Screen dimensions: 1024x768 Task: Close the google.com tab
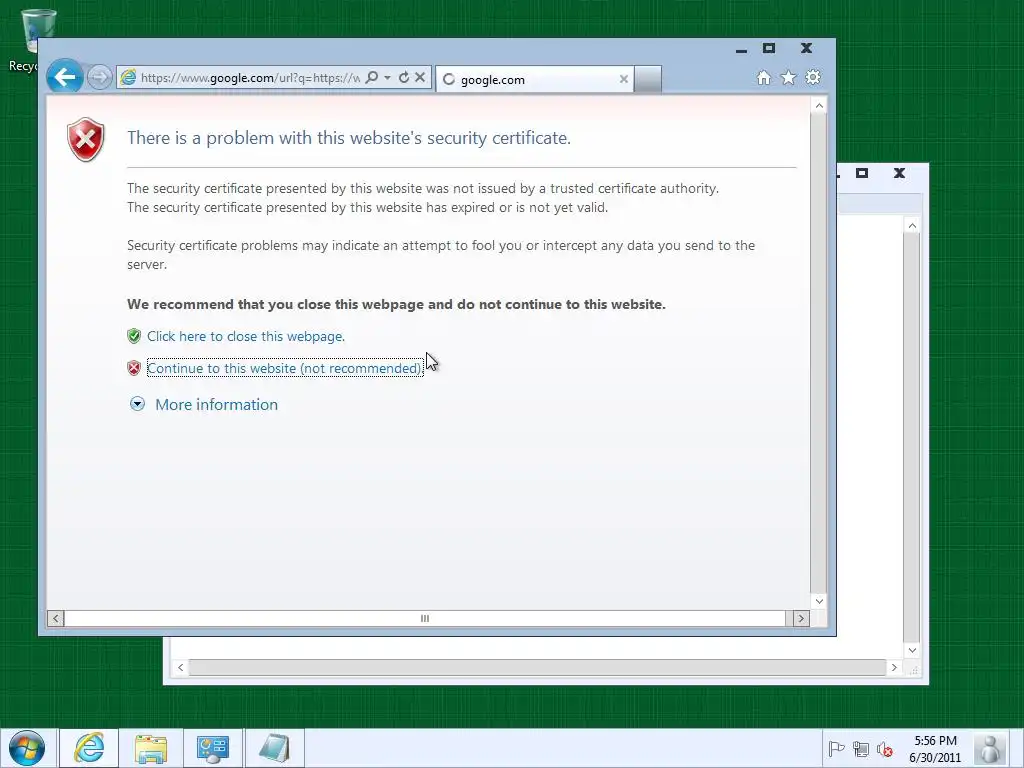tap(624, 79)
